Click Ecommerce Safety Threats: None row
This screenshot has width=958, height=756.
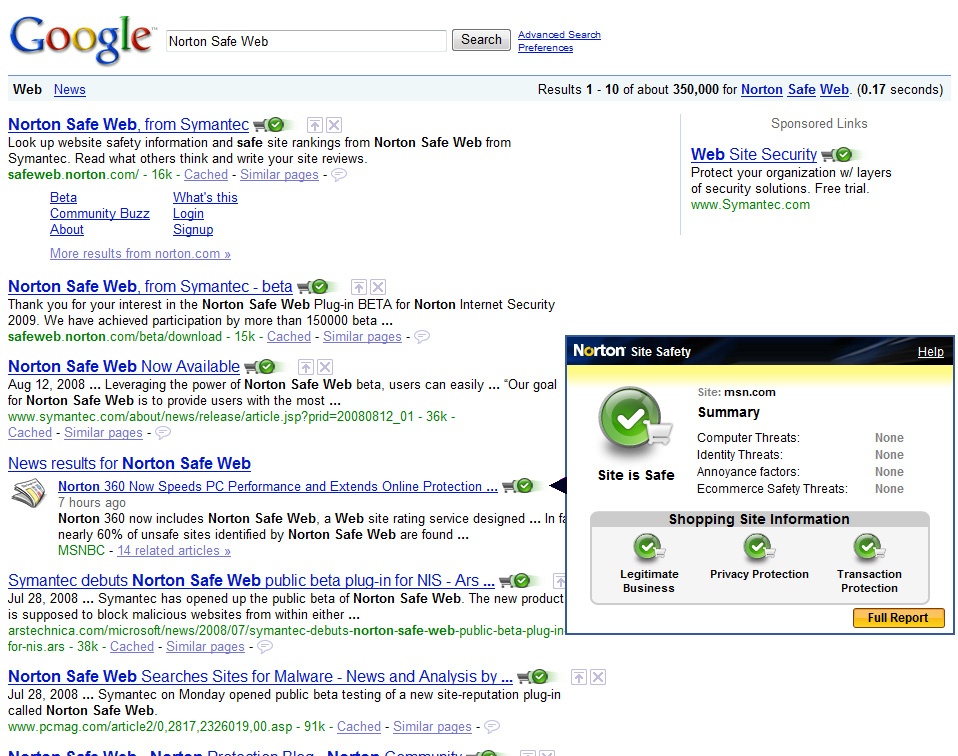coord(800,489)
